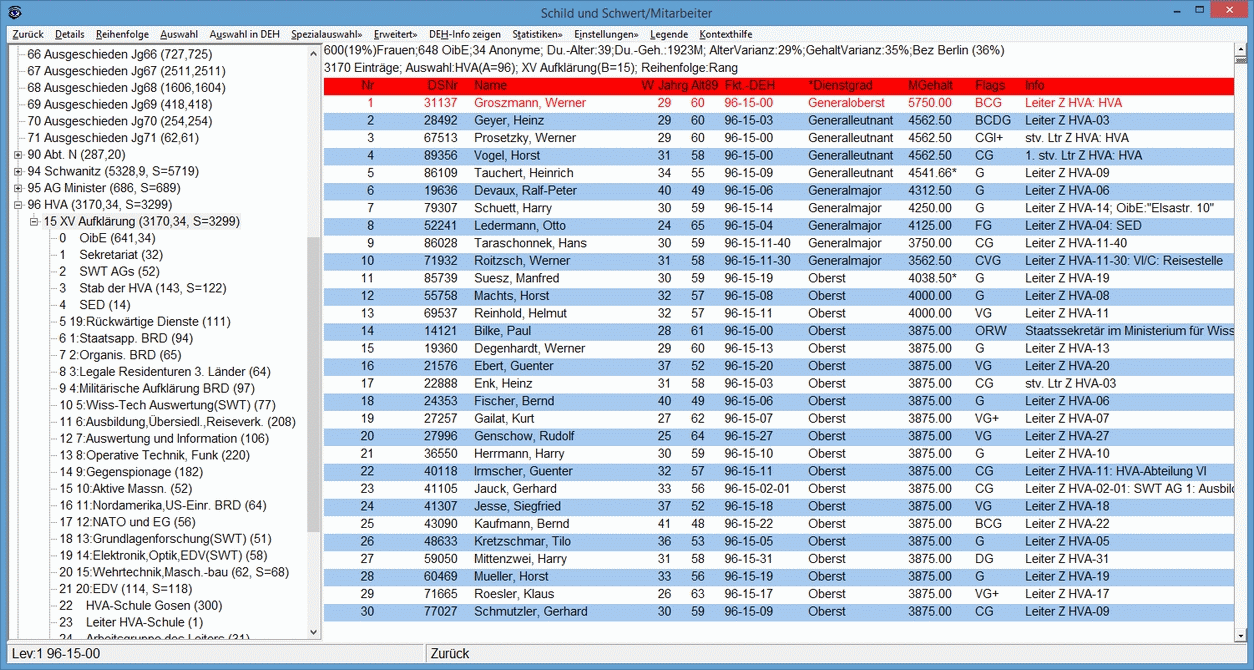Select tree item 66 Ausgeschieden Jg66
The height and width of the screenshot is (670, 1254).
(x=120, y=55)
